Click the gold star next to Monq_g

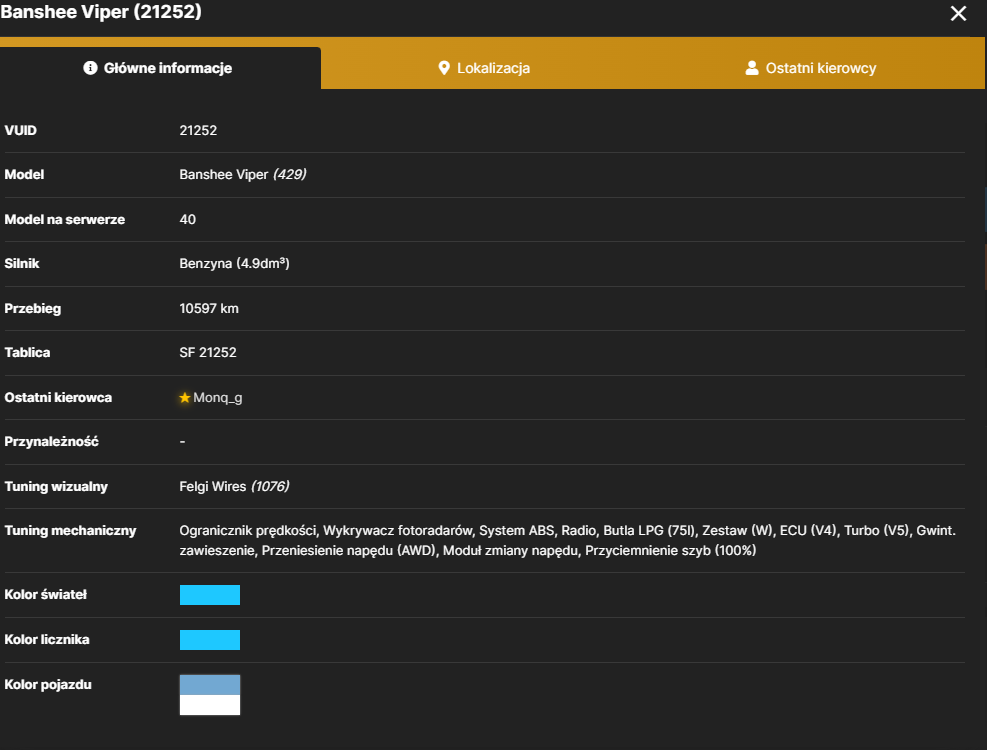(184, 397)
